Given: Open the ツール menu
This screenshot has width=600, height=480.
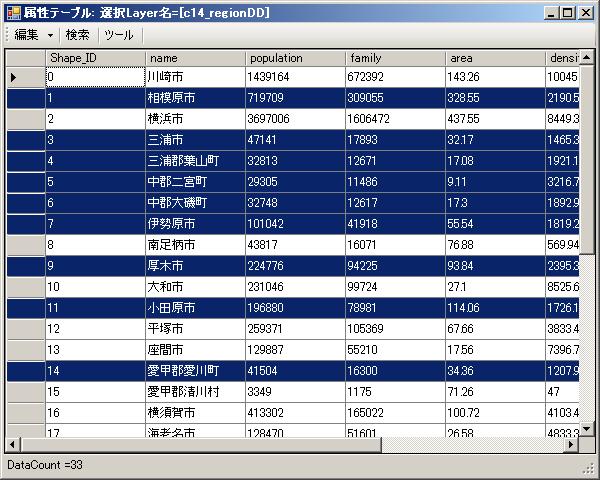Looking at the screenshot, I should tap(118, 34).
